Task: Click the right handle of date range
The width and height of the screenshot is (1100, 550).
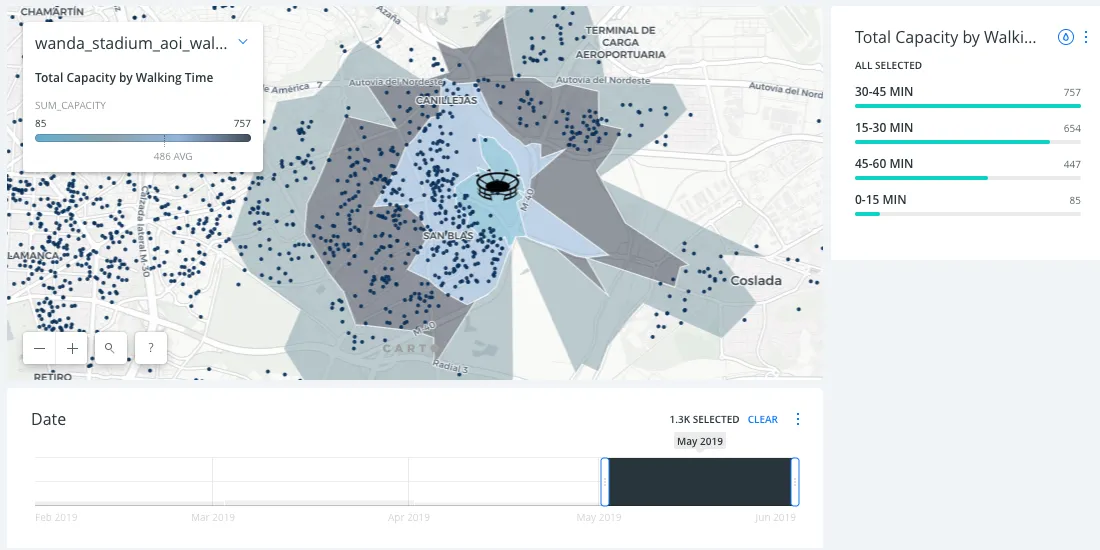Action: (795, 482)
